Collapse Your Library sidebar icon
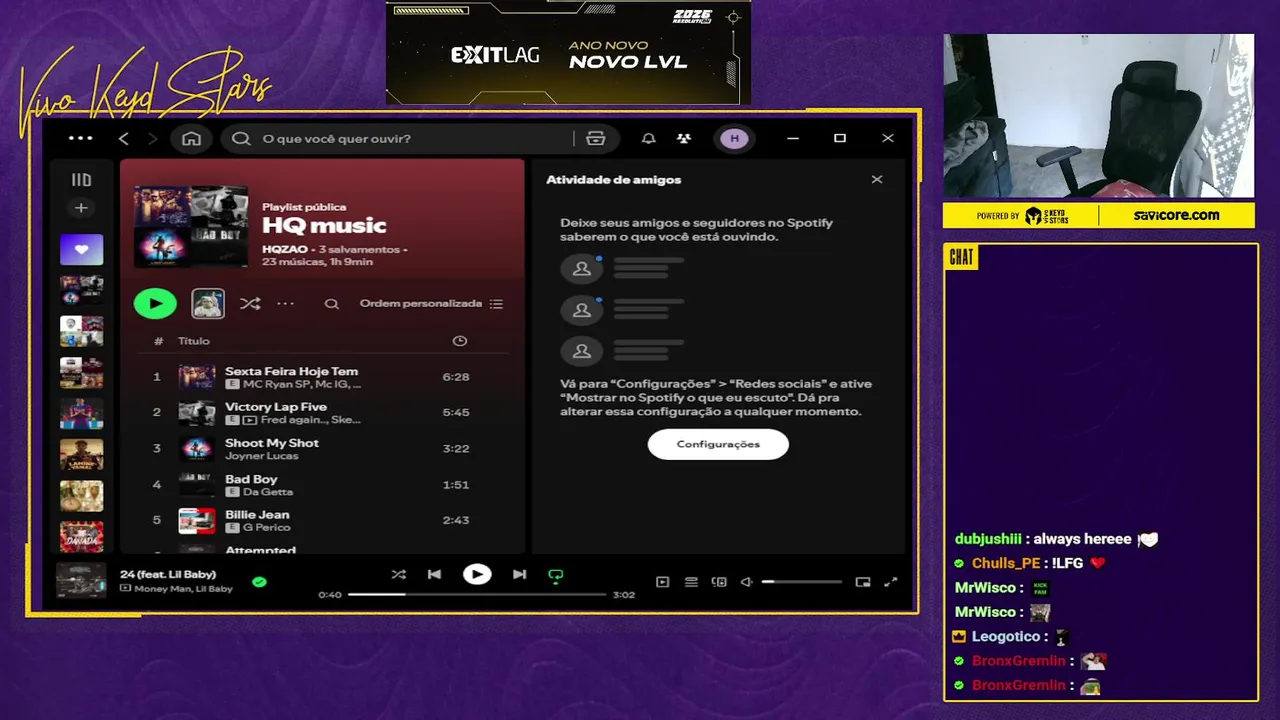 [x=81, y=180]
